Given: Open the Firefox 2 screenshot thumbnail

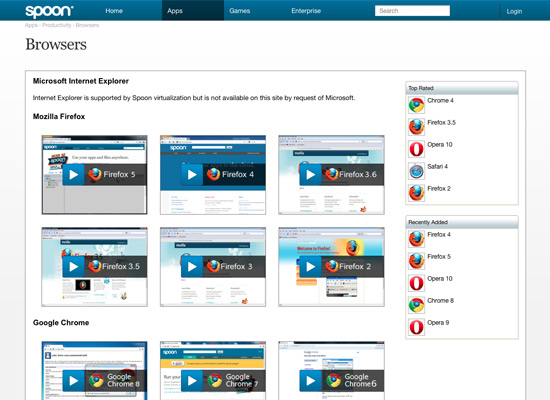Looking at the screenshot, I should click(331, 267).
